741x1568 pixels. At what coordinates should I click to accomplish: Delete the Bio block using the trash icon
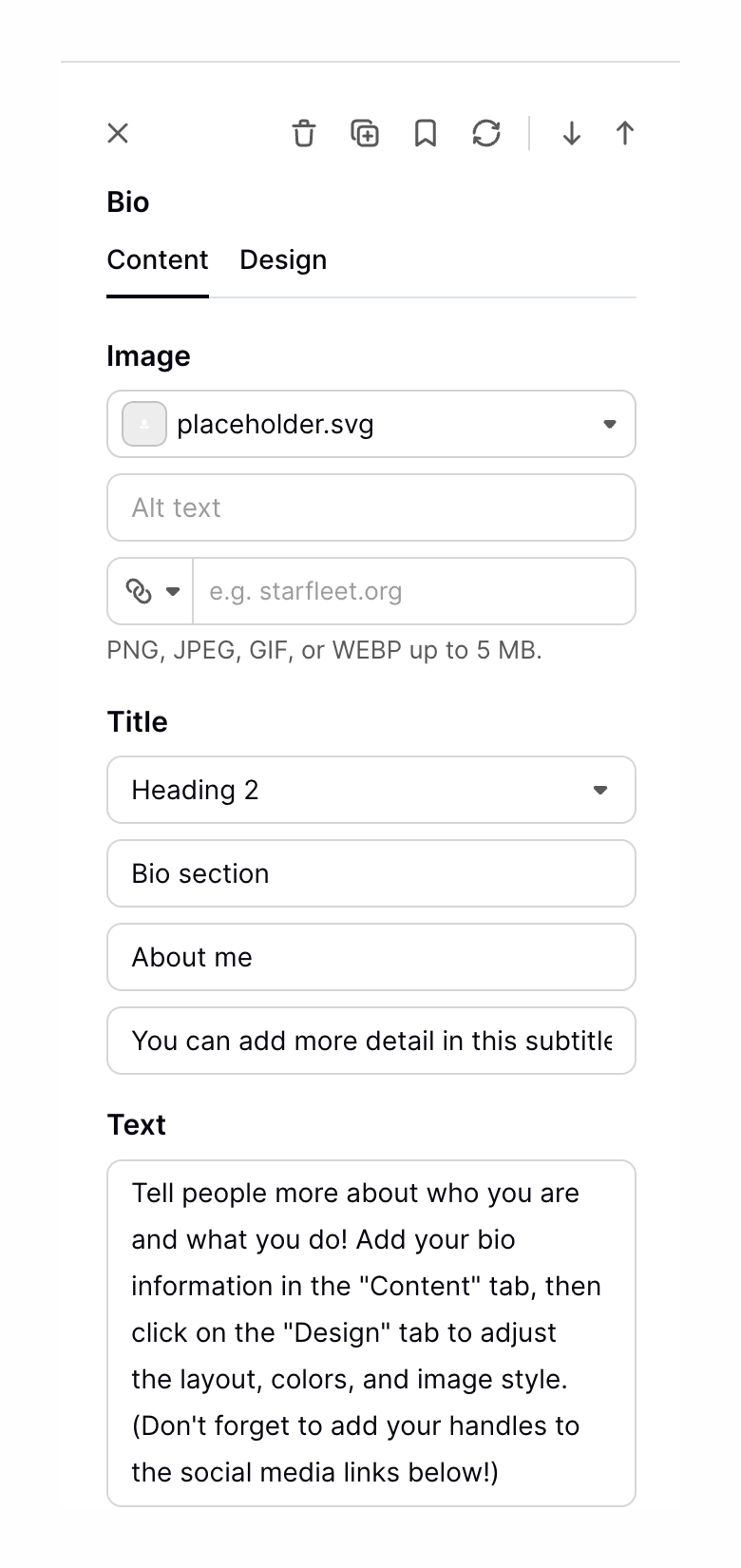(x=304, y=134)
